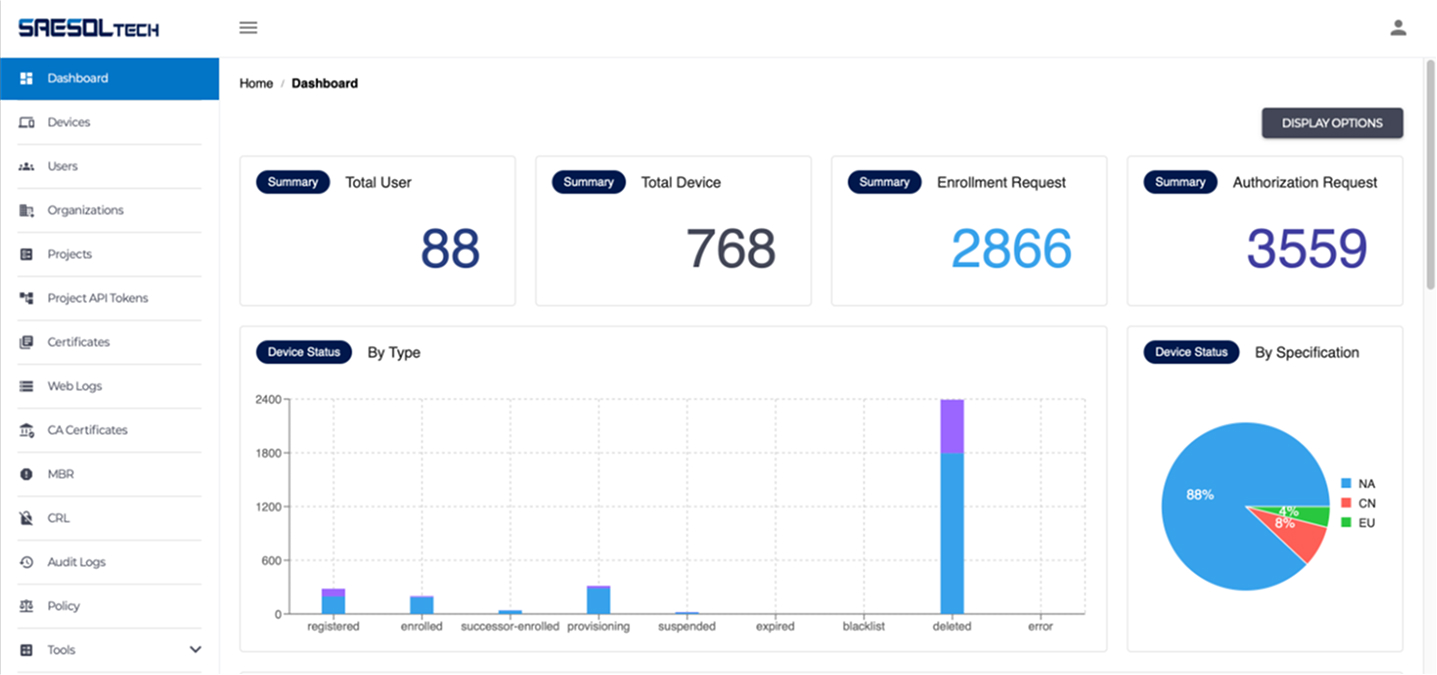Click the DISPLAY OPTIONS button
Image resolution: width=1437 pixels, height=675 pixels.
click(x=1332, y=123)
